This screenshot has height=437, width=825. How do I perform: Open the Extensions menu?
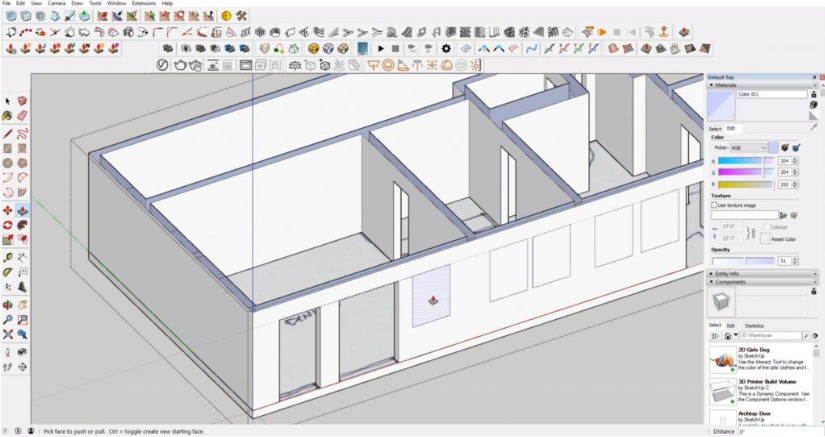tap(144, 3)
